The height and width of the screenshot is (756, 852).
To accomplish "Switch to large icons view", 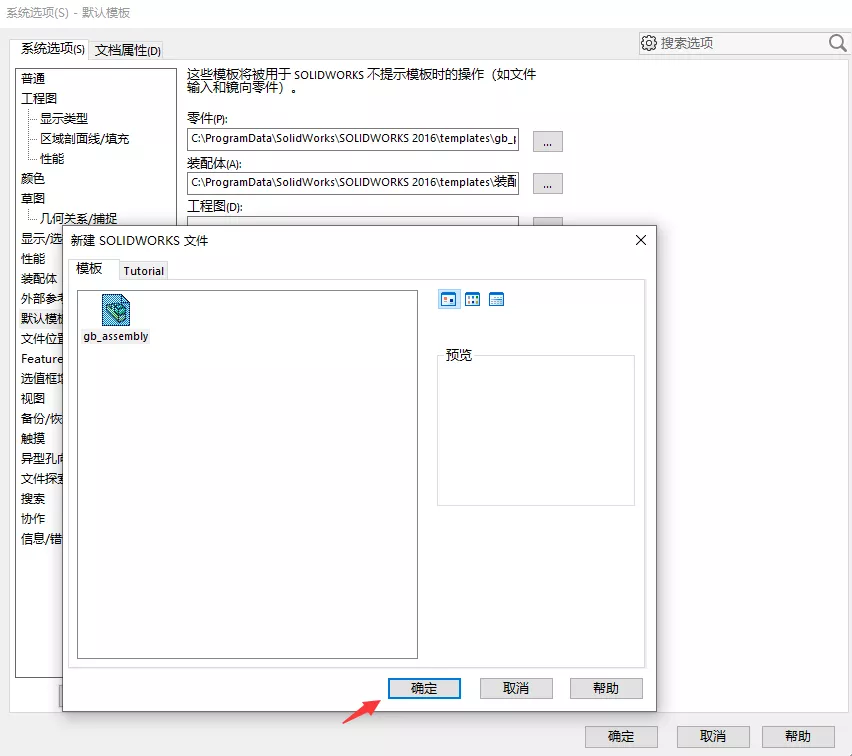I will 449,299.
